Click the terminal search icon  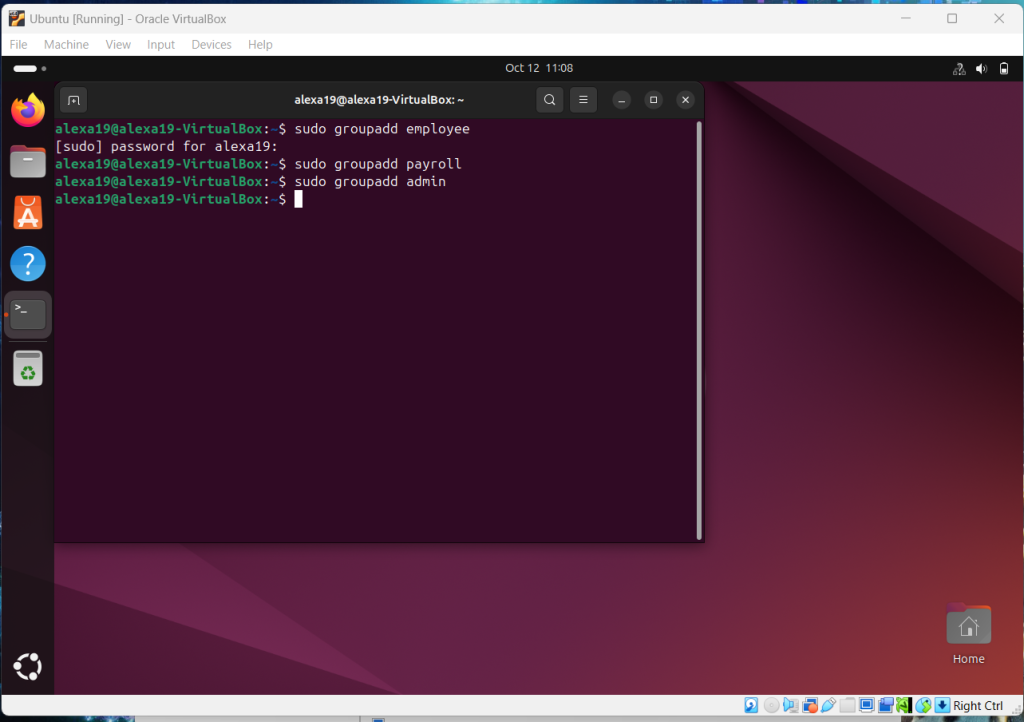pos(549,100)
